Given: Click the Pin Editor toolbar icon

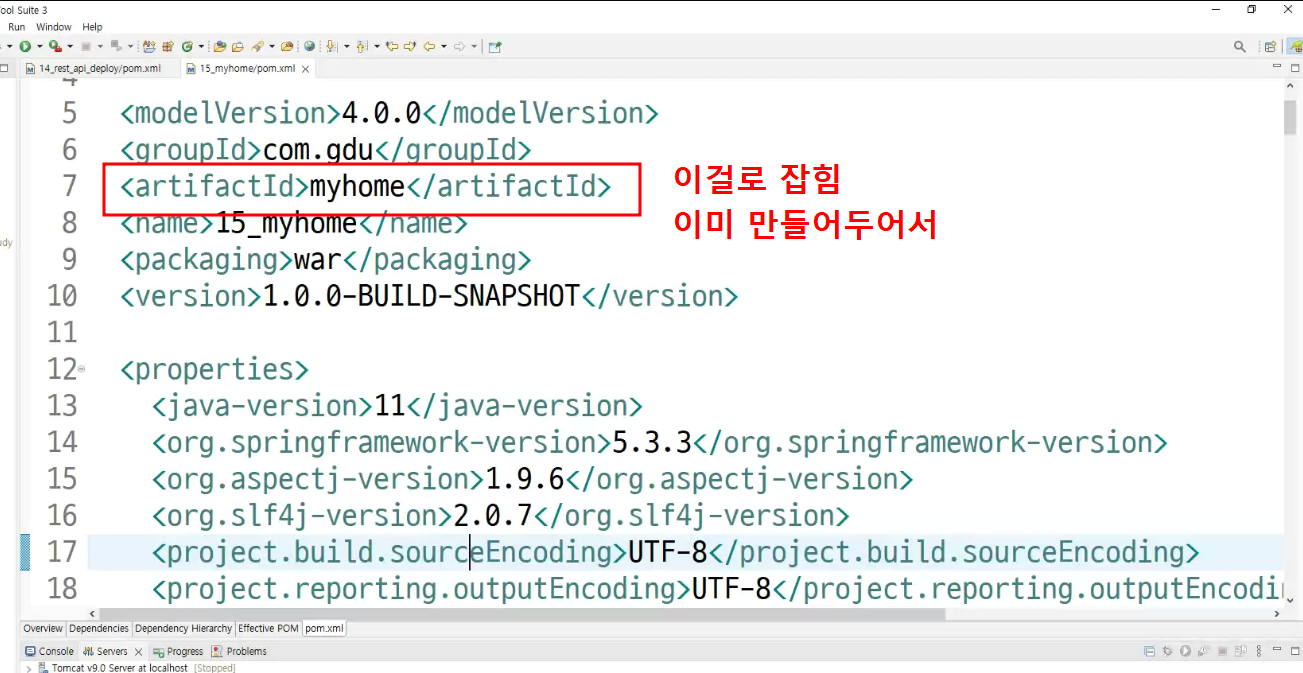Looking at the screenshot, I should [494, 46].
